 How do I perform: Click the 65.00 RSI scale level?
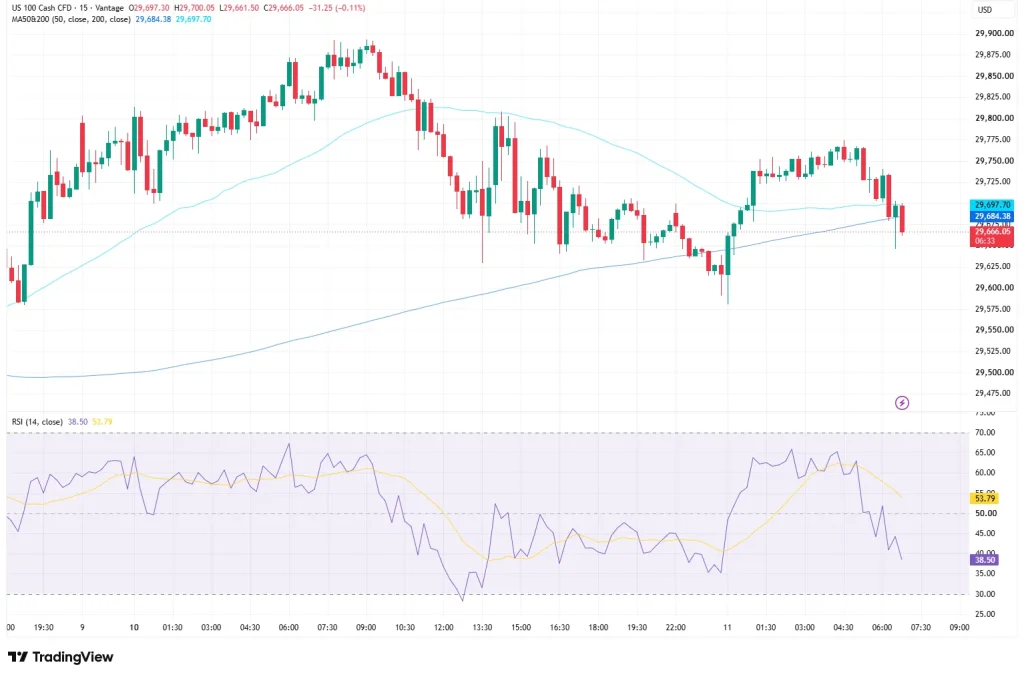coord(985,452)
